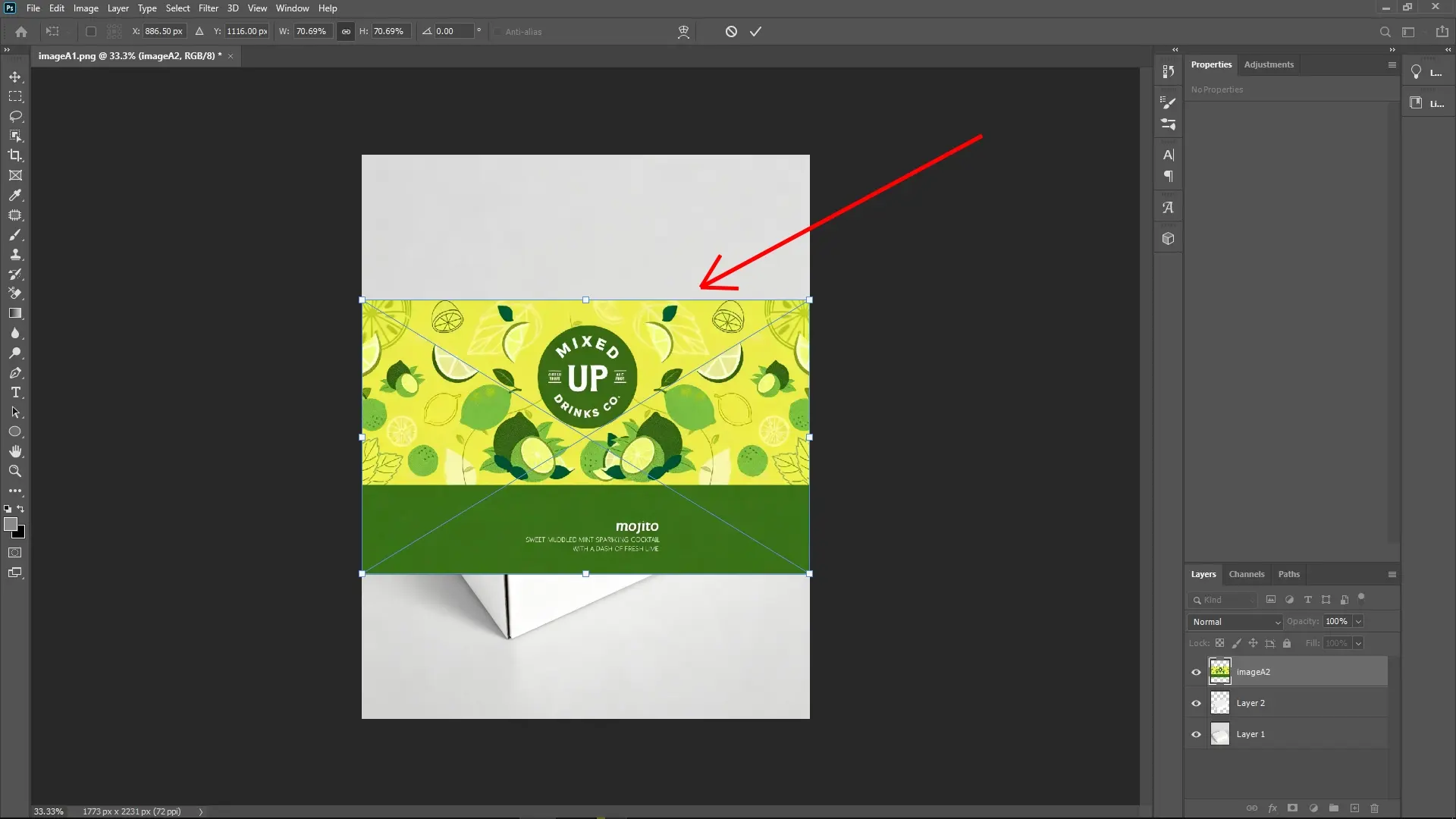Hide the imageA2 layer

tap(1195, 672)
